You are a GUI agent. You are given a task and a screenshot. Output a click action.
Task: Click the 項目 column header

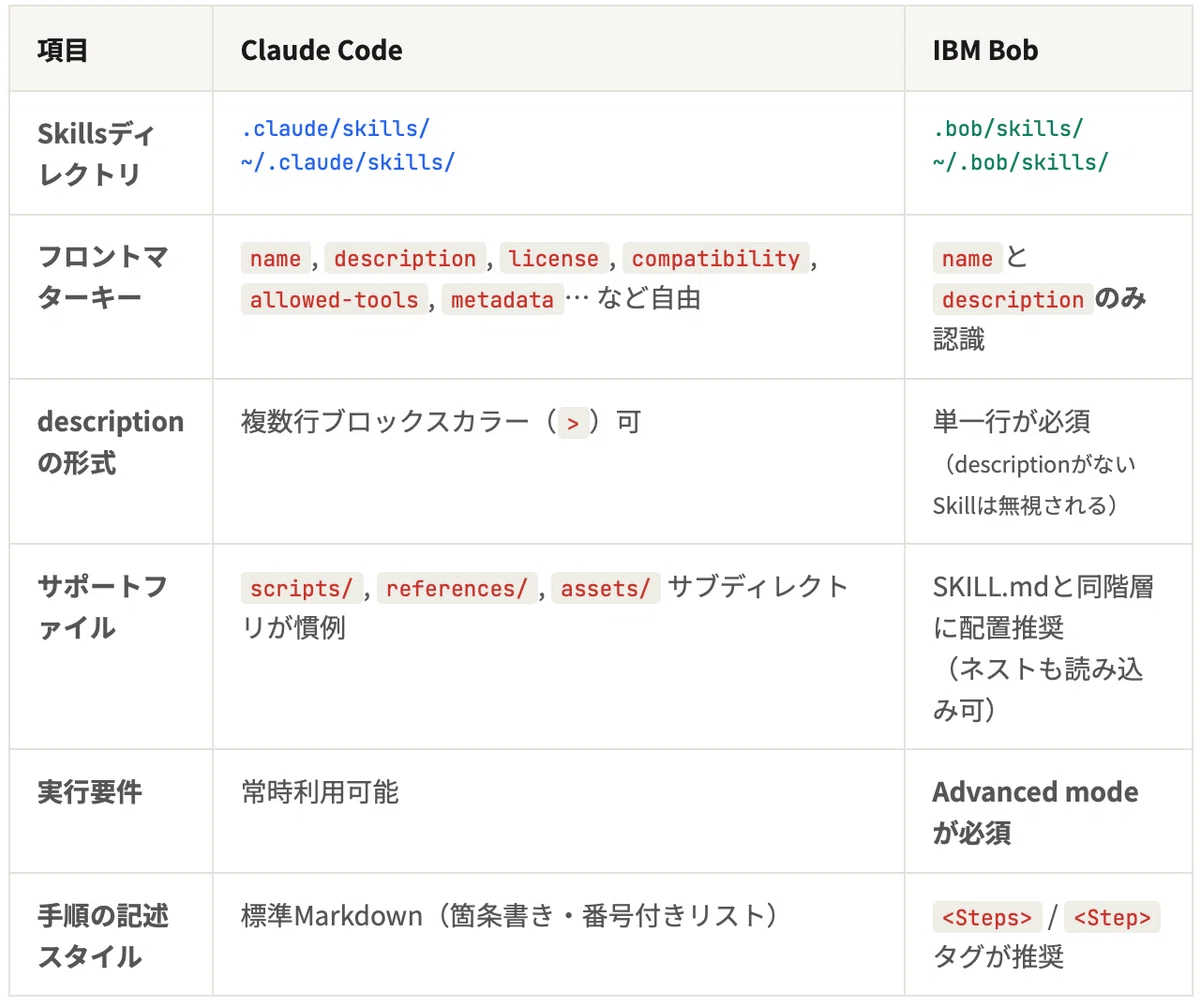pos(63,50)
